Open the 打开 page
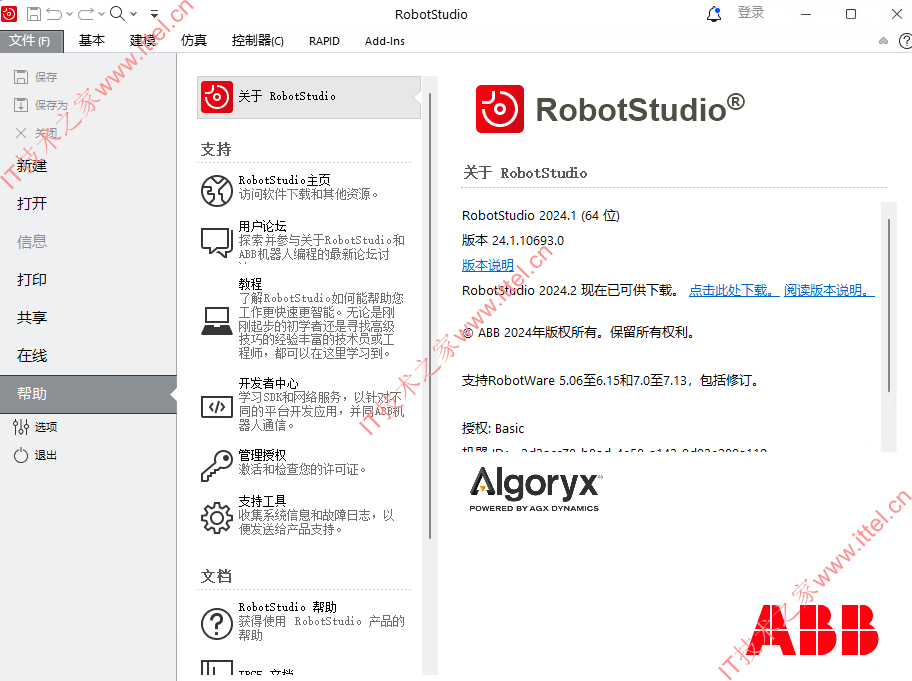Screen dimensions: 912x681 click(32, 204)
